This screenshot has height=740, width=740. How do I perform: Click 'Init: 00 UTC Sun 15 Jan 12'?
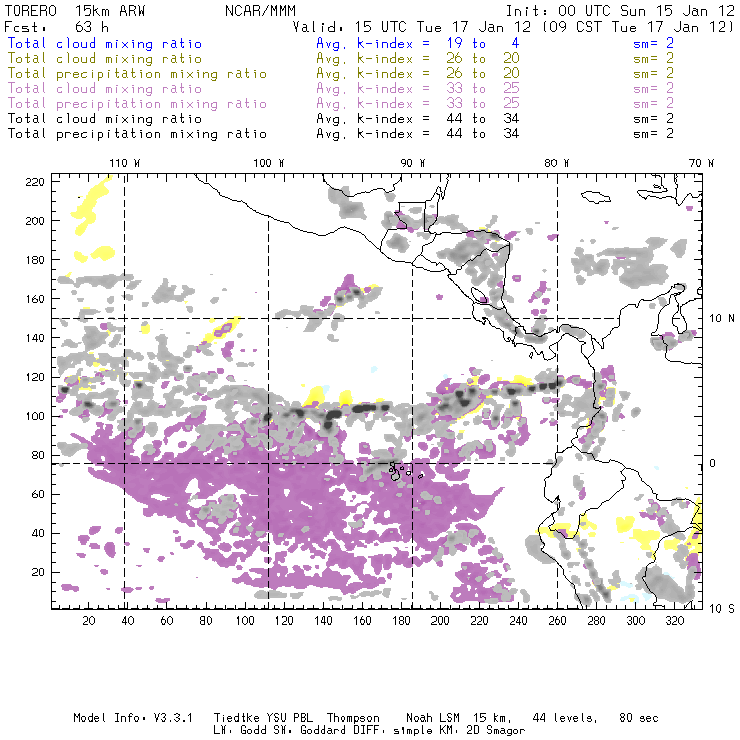click(620, 11)
